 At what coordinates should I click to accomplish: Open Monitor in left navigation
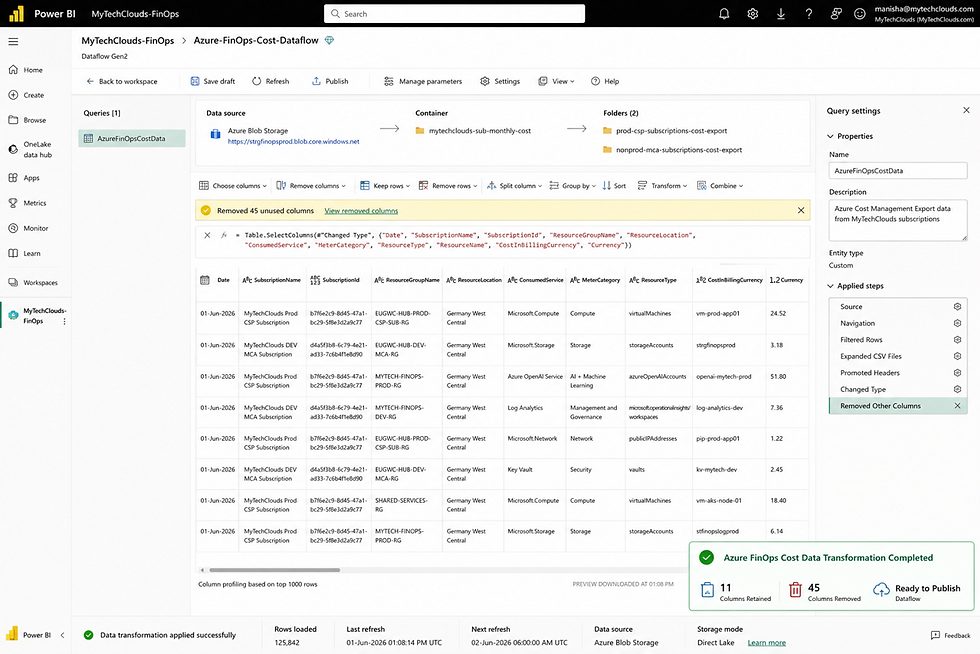[29, 228]
